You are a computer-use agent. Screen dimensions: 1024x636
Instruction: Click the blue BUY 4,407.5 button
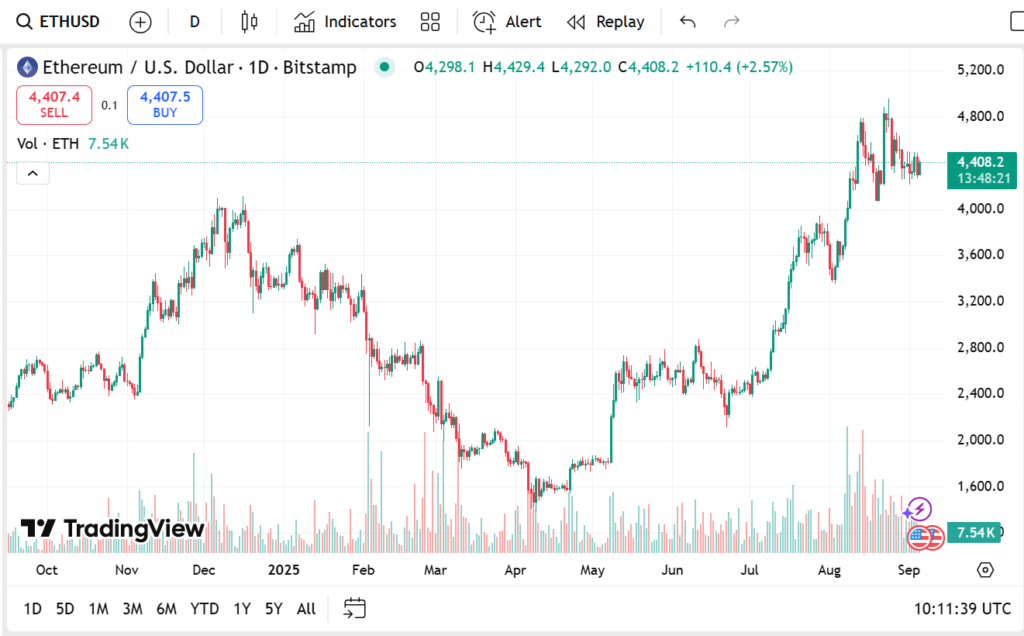click(x=165, y=104)
